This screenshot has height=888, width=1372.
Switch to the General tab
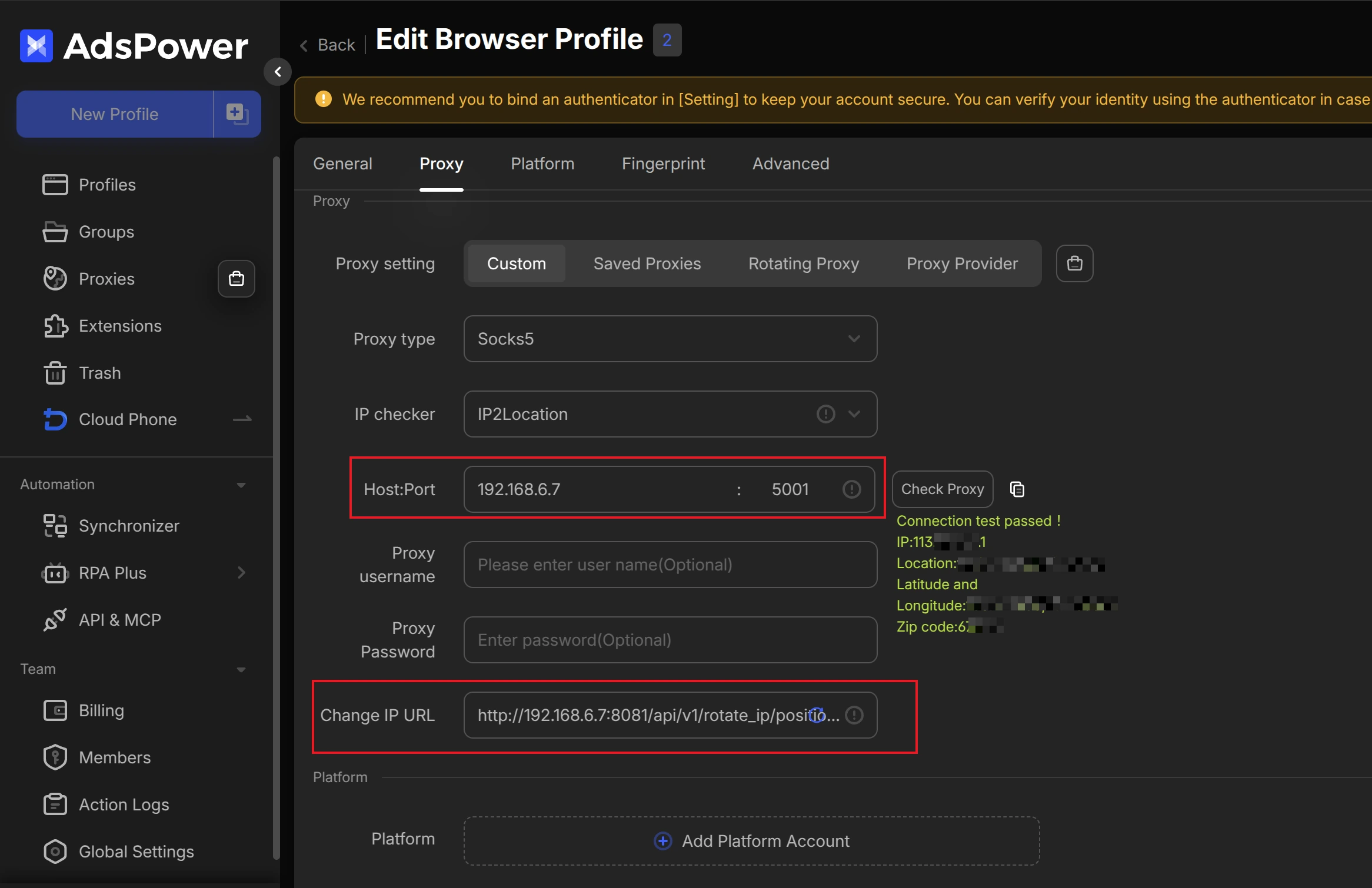(342, 163)
